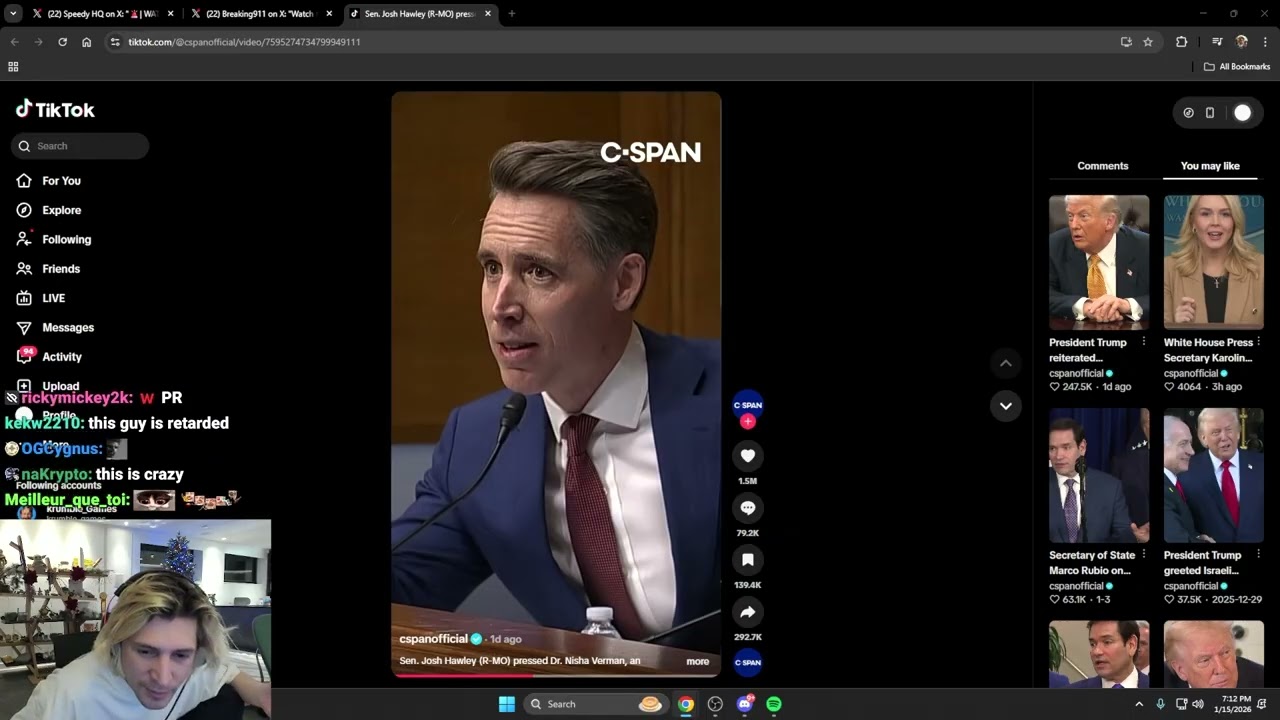Screen dimensions: 1280x720
Task: Select the You may like tab
Action: (x=1210, y=166)
